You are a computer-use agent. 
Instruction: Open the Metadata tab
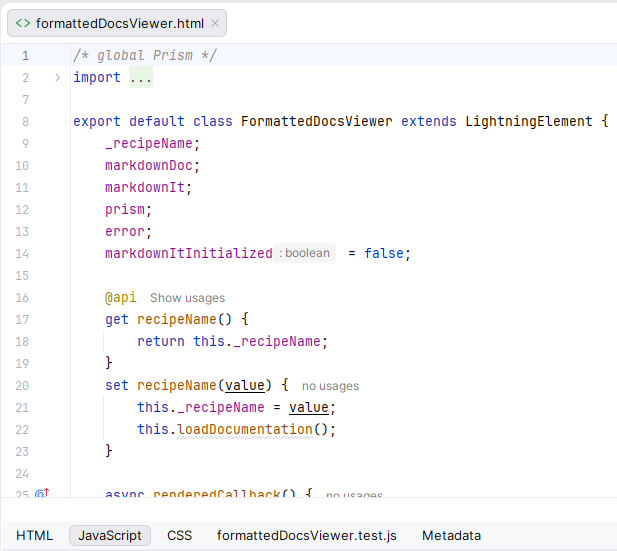pos(451,535)
